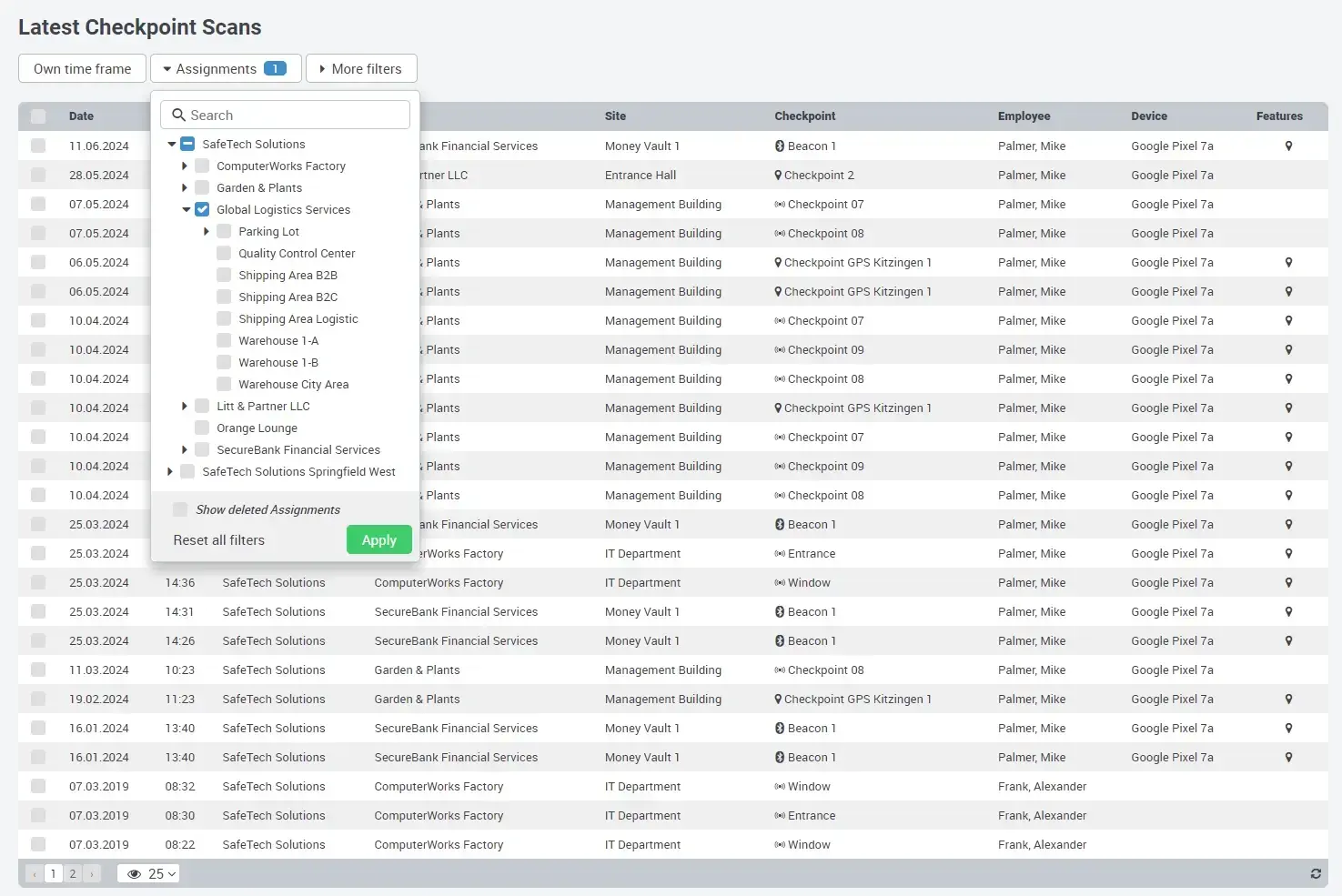Open the page size dropdown showing 25
The image size is (1342, 896).
click(158, 873)
